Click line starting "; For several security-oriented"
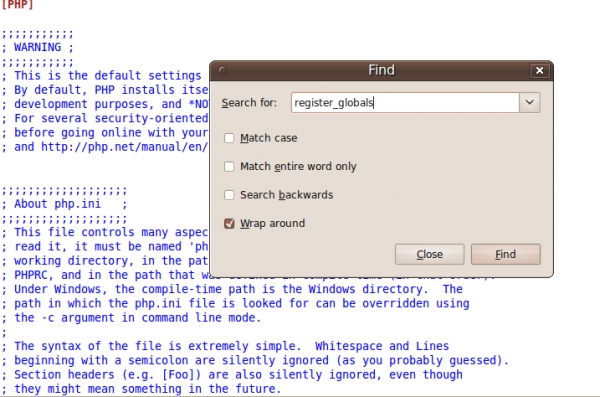The height and width of the screenshot is (397, 600). click(x=104, y=119)
